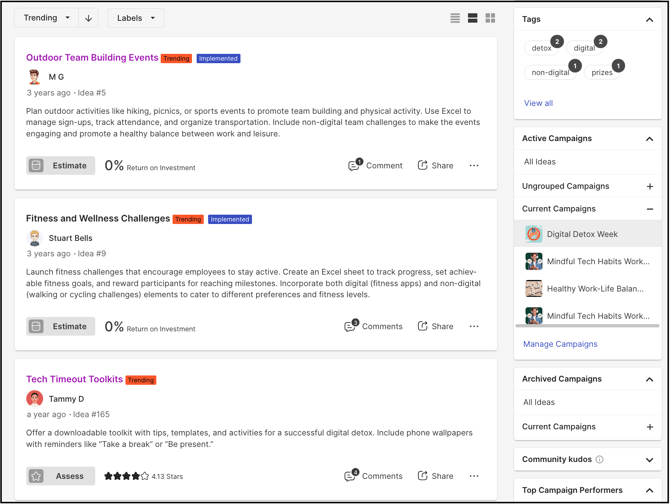Screen dimensions: 670x504
Task: Collapse the Top Campaign Performers panel
Action: [649, 490]
